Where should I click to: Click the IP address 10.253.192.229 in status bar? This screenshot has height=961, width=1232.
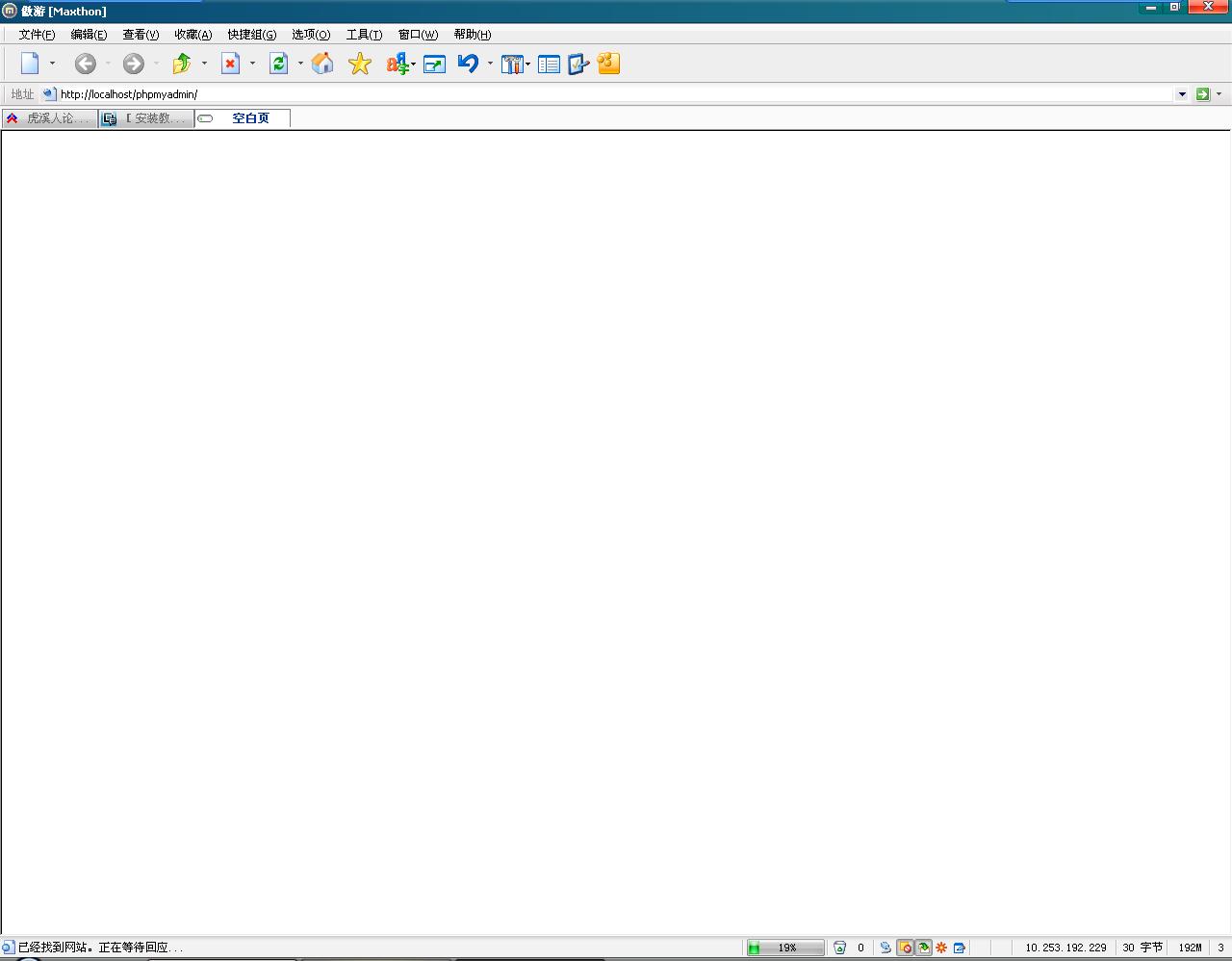click(1065, 948)
